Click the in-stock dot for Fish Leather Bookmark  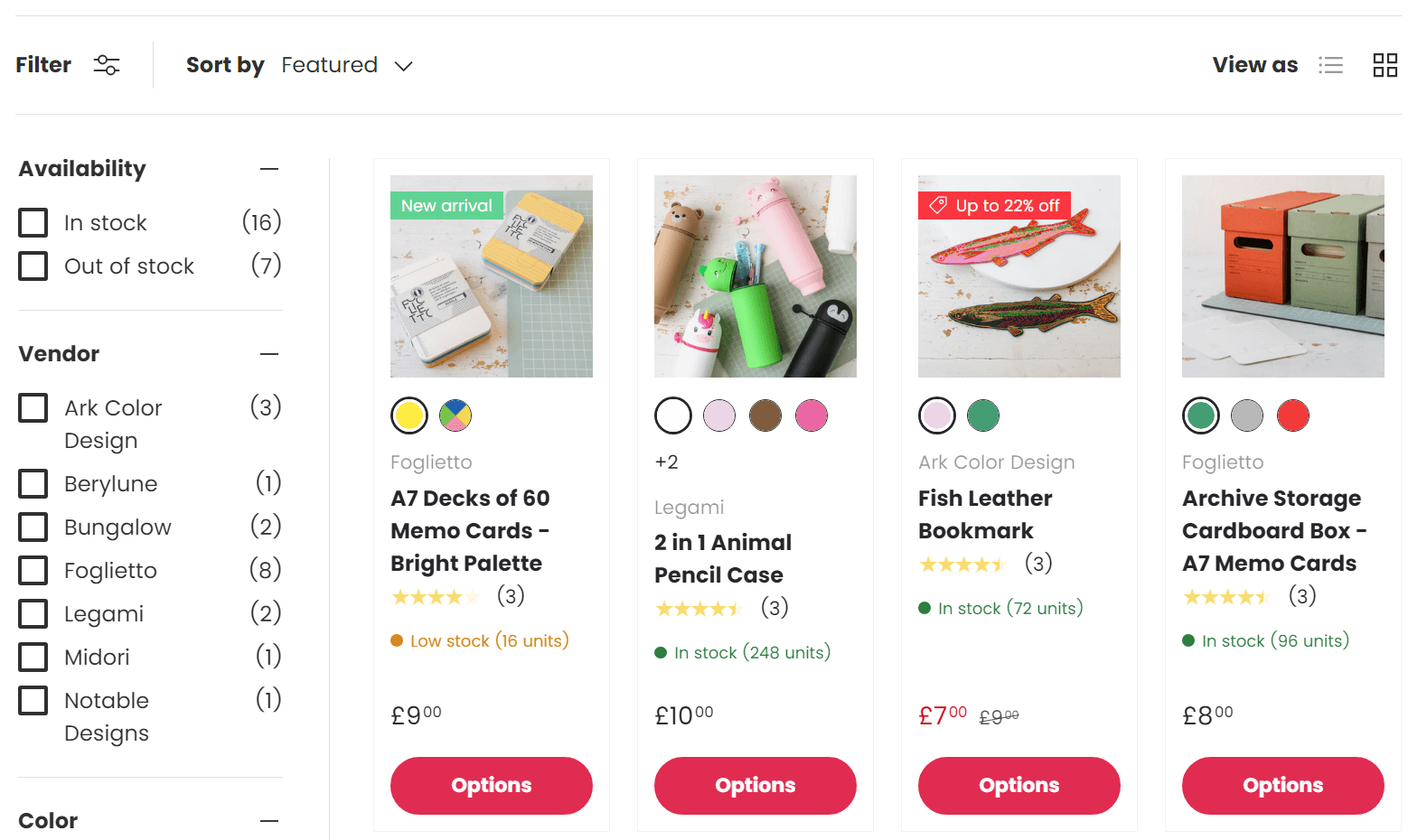pyautogui.click(x=924, y=608)
